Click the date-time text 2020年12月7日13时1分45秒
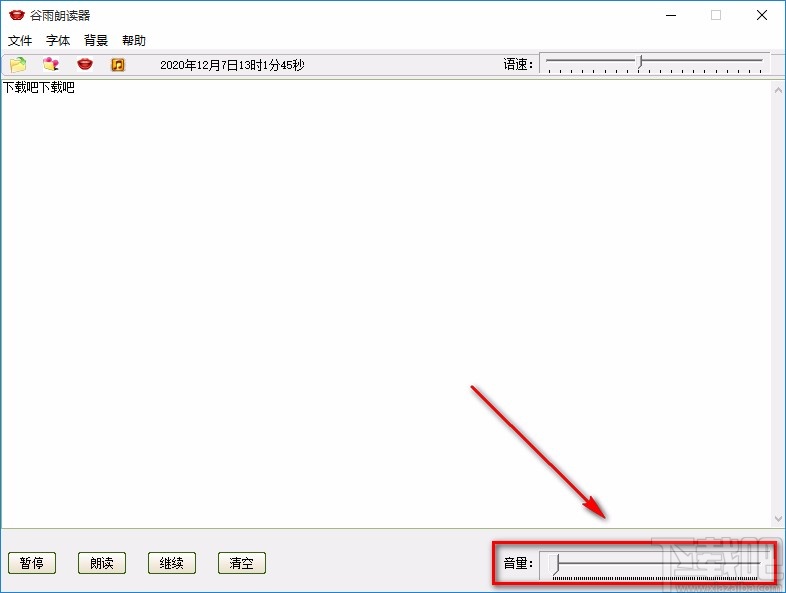786x593 pixels. click(232, 65)
